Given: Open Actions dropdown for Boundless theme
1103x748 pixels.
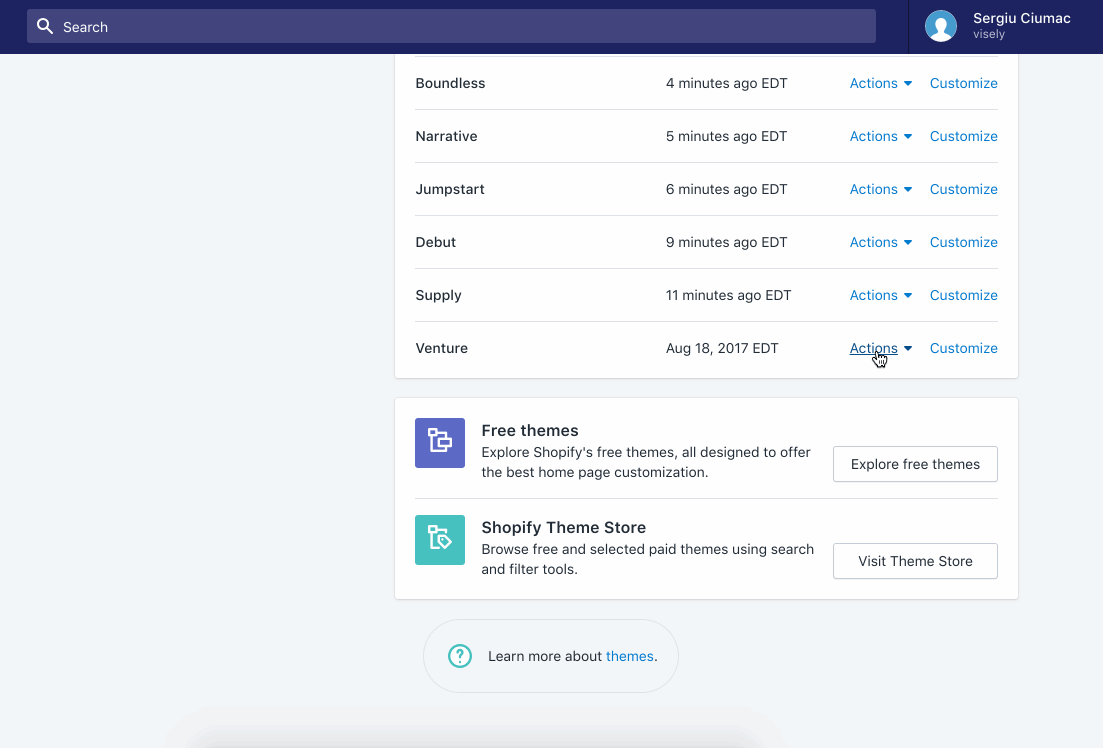Looking at the screenshot, I should point(880,84).
